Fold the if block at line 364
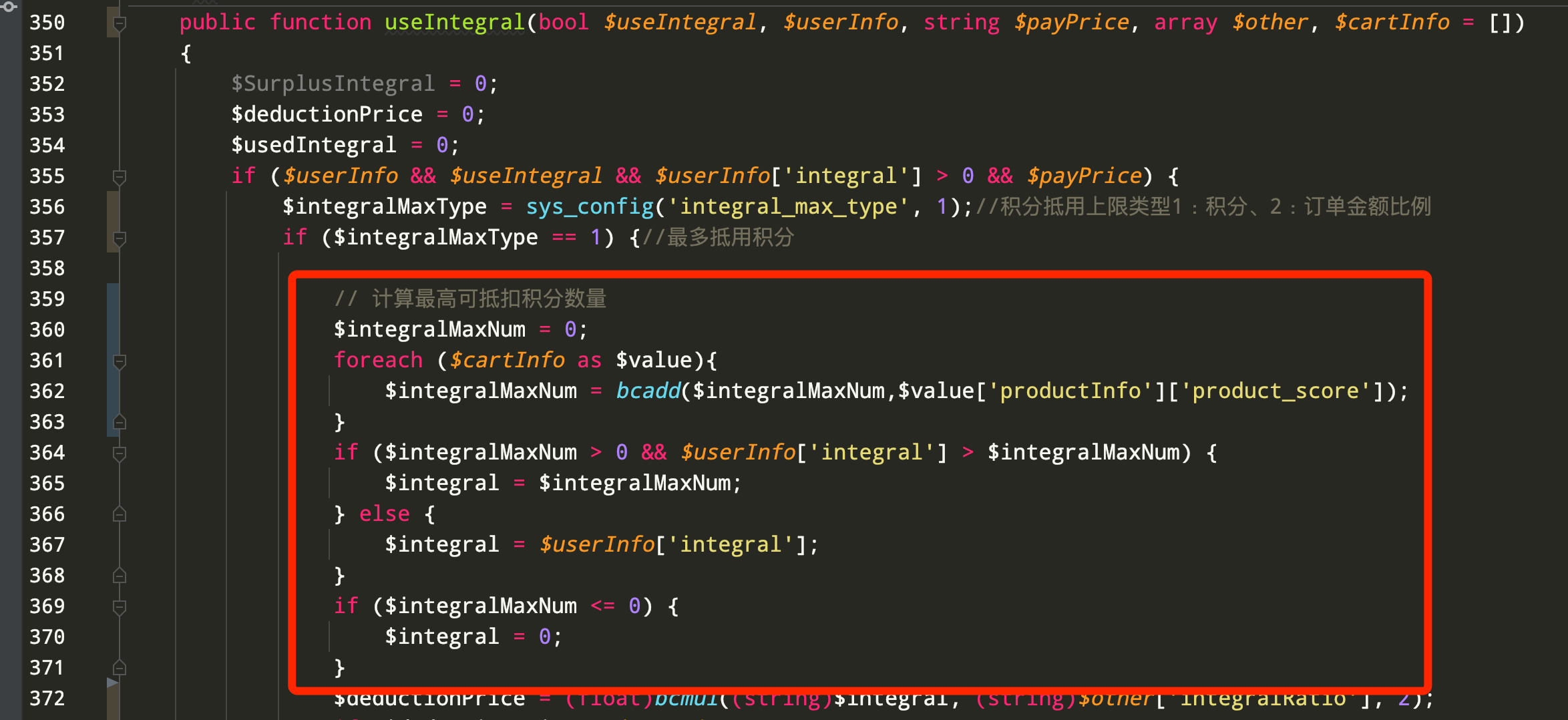The width and height of the screenshot is (1568, 720). 120,454
